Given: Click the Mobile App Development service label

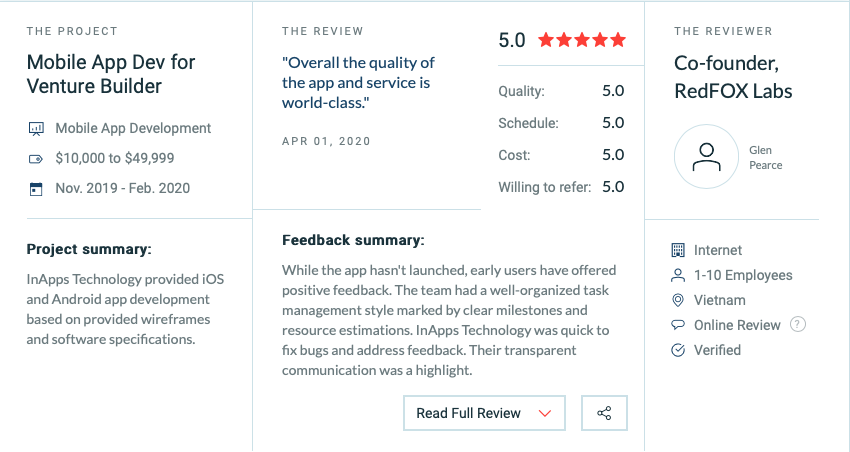Looking at the screenshot, I should [133, 128].
